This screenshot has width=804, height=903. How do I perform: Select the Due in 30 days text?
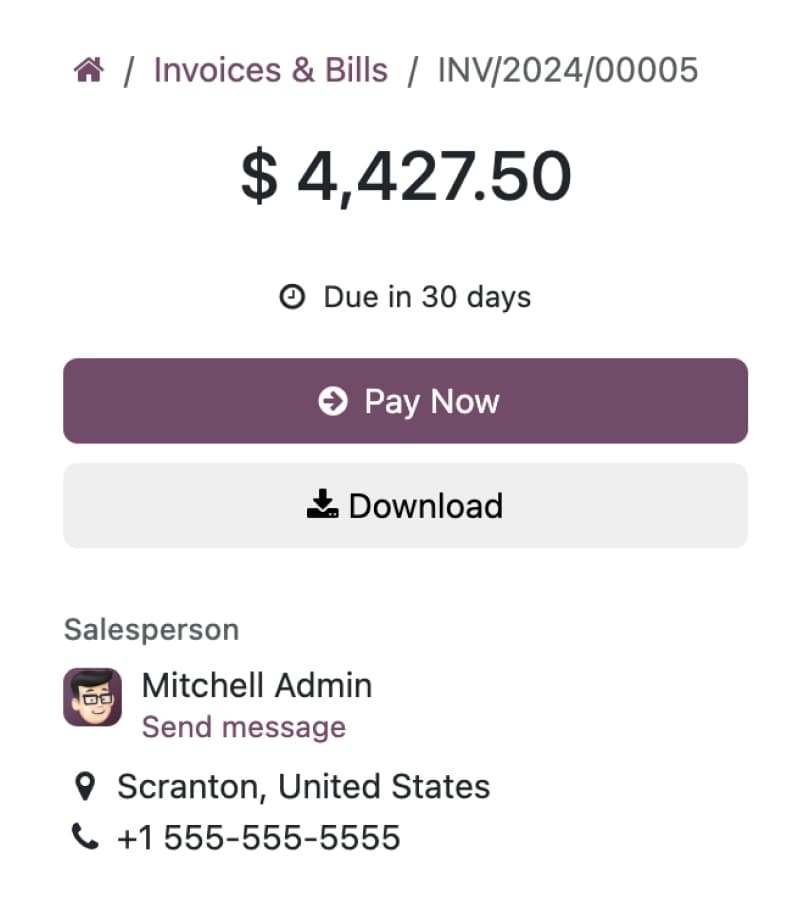tap(427, 297)
